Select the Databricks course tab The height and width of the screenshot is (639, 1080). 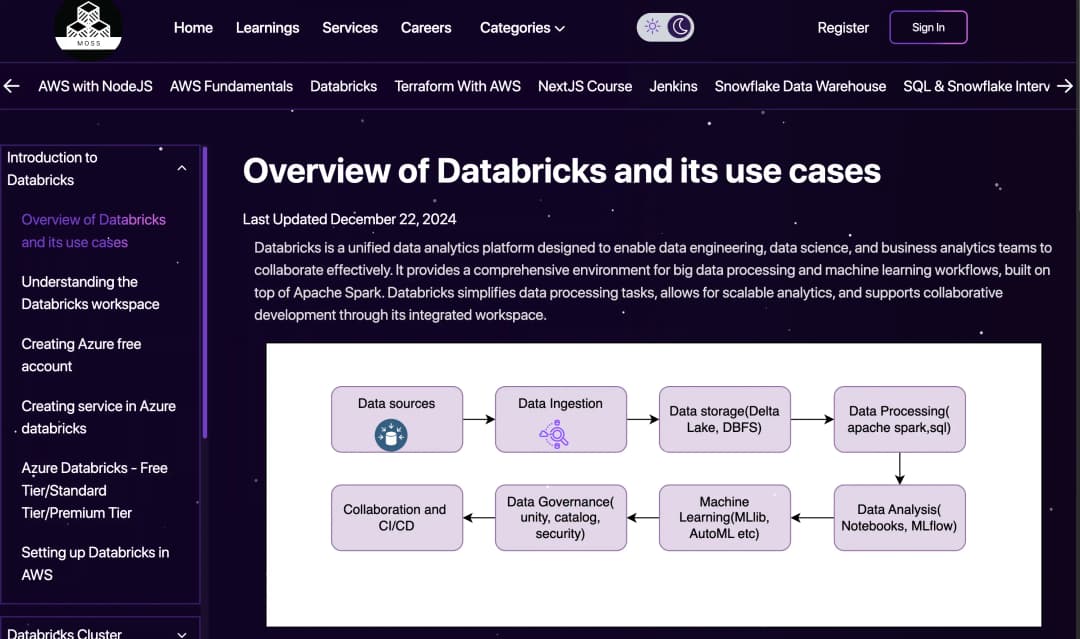343,86
